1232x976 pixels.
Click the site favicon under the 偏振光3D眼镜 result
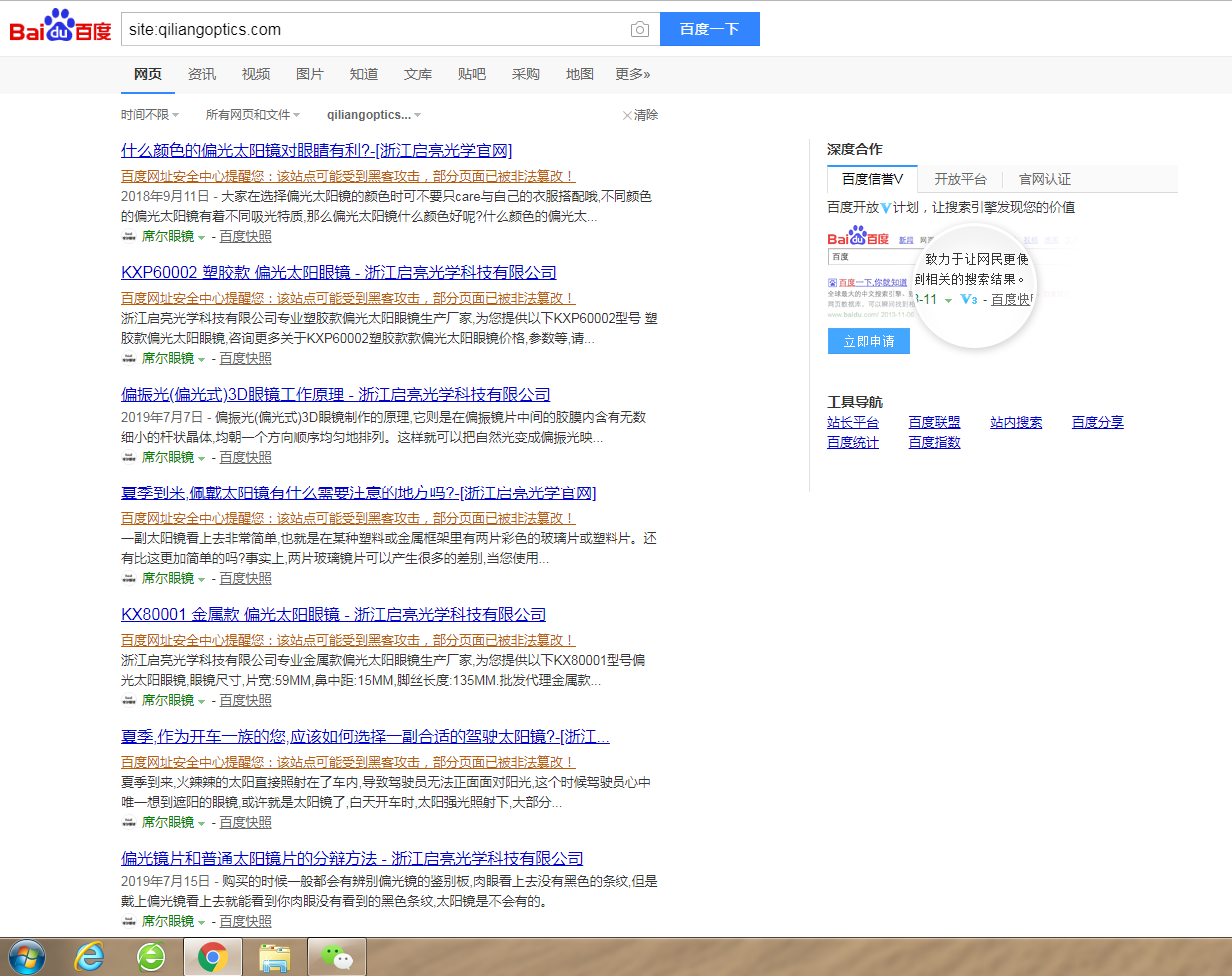click(x=129, y=458)
